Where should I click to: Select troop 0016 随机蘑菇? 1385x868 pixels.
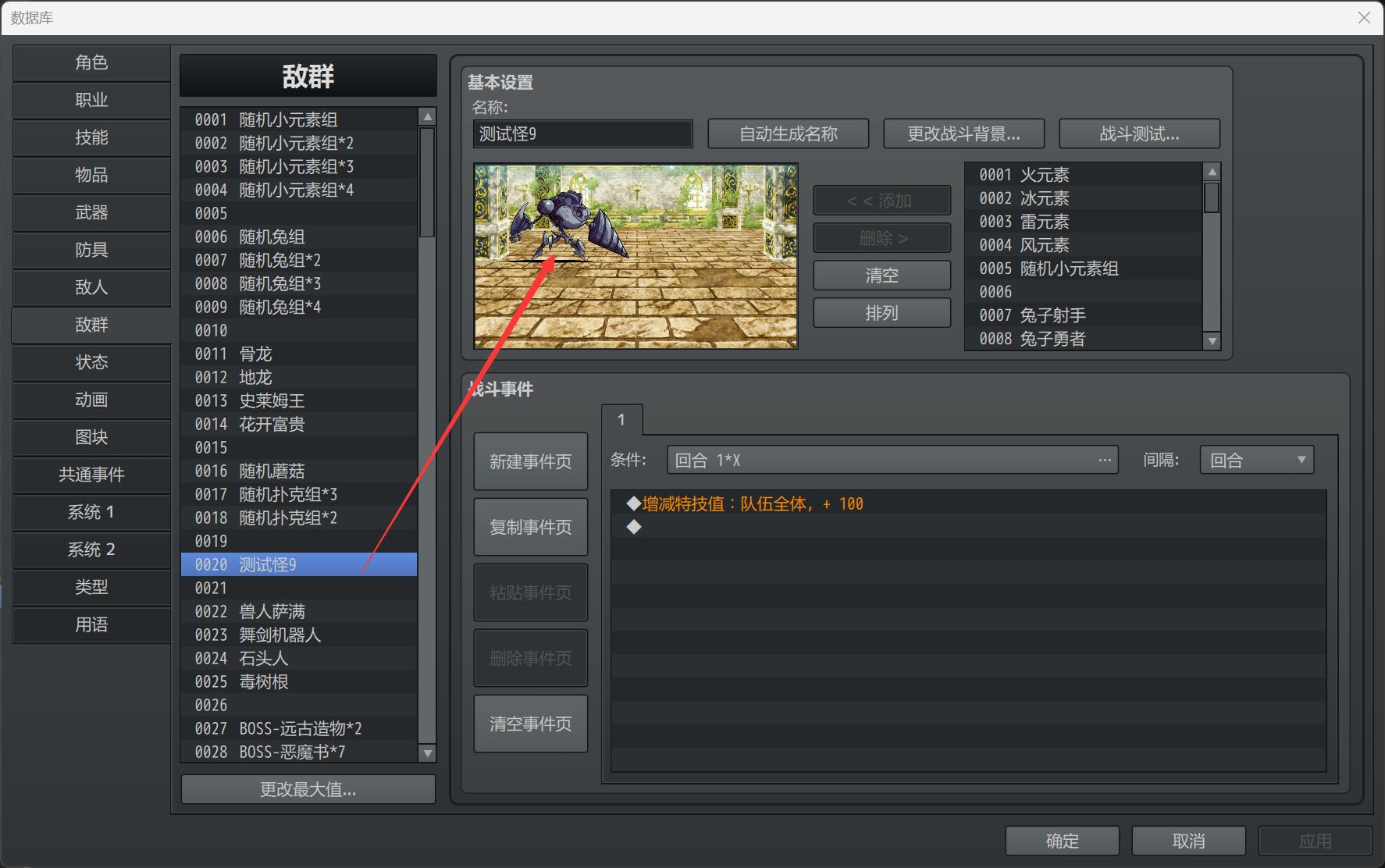click(x=299, y=471)
